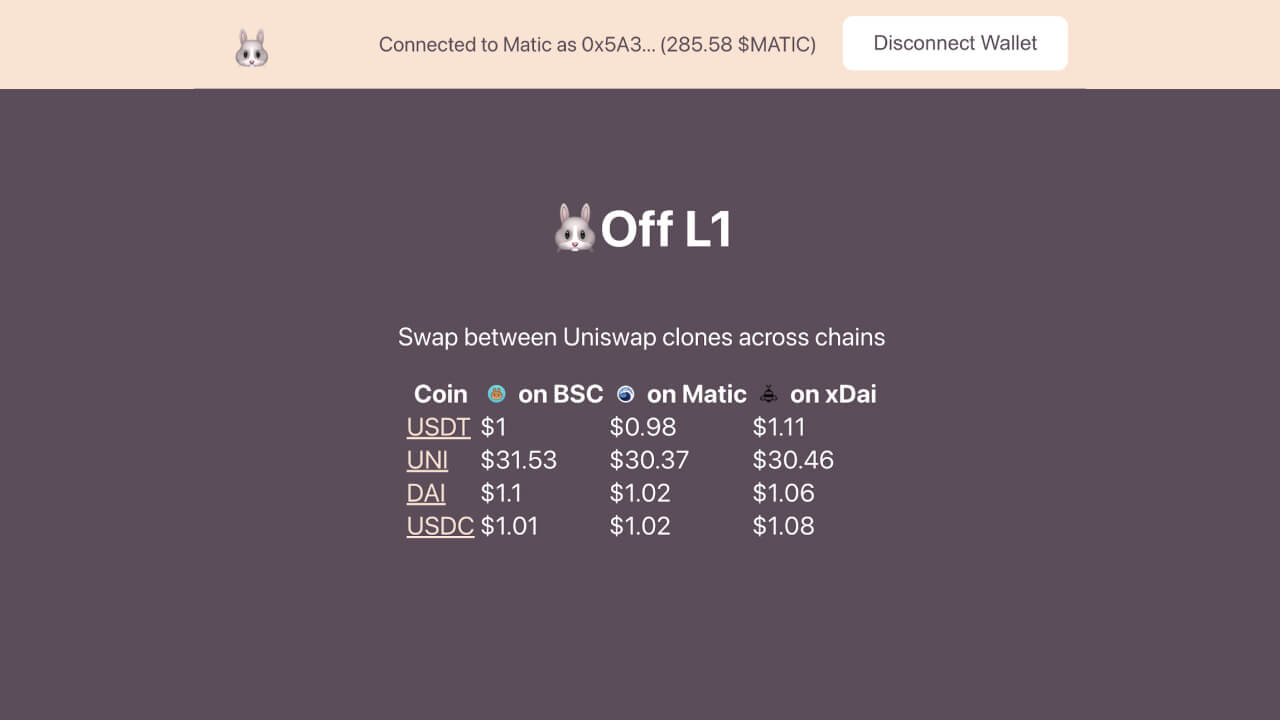Click the connected Matic wallet status text

597,45
